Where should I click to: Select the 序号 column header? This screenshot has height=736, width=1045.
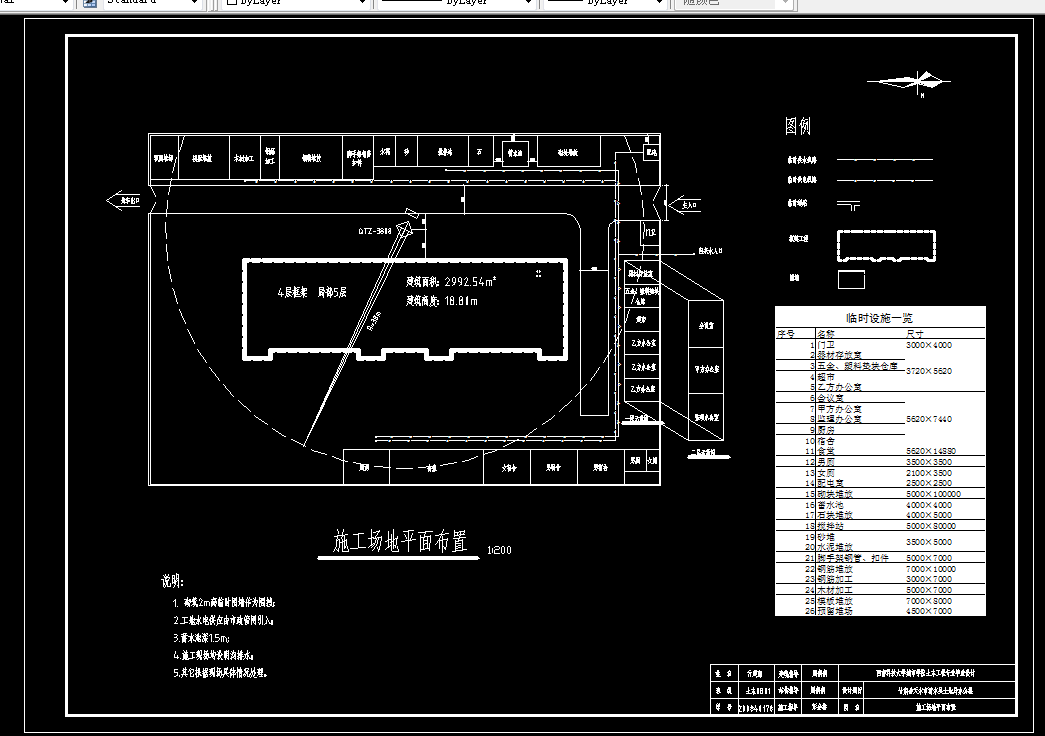[x=786, y=333]
